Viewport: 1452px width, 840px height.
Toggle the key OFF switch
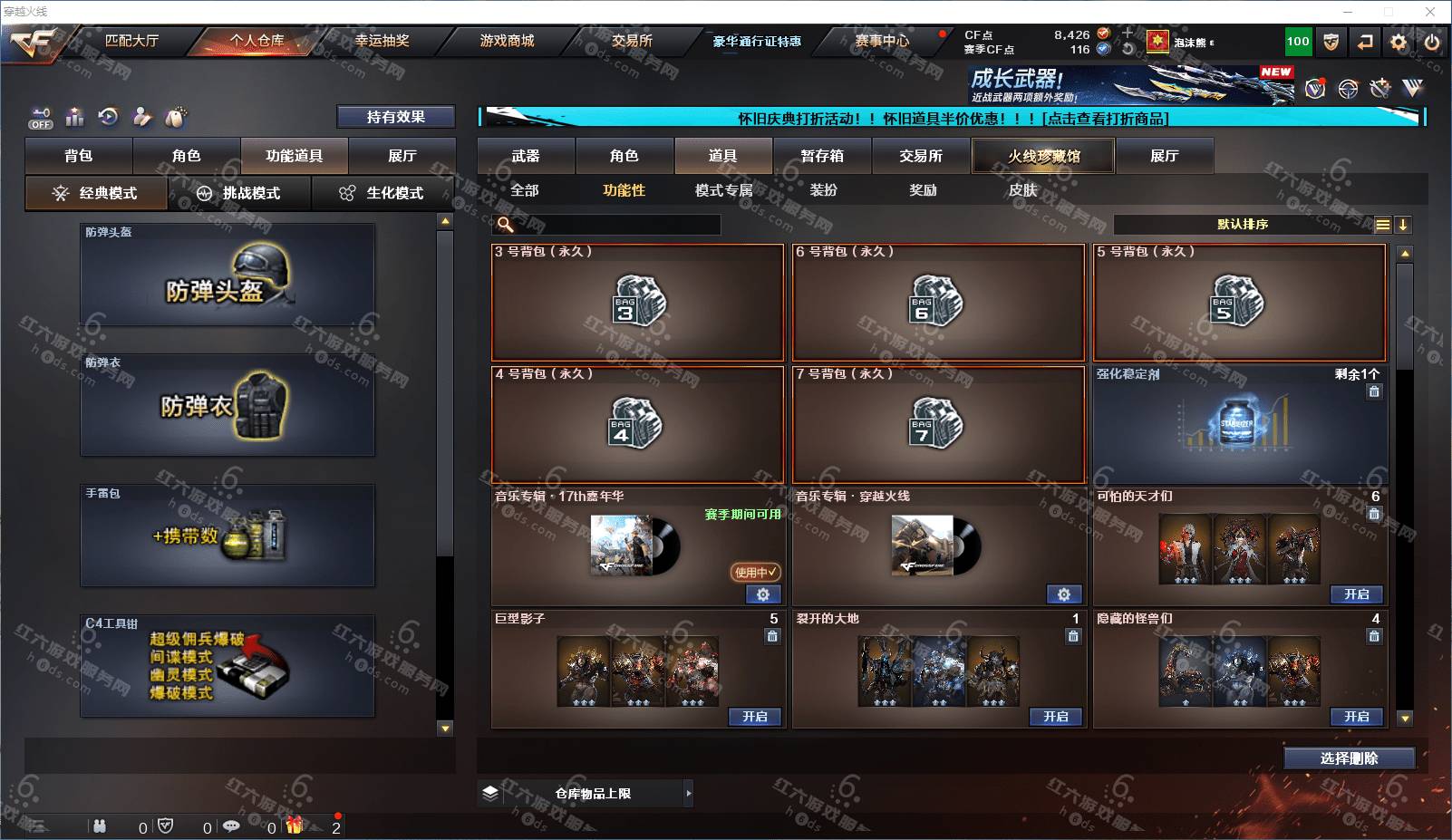(41, 118)
